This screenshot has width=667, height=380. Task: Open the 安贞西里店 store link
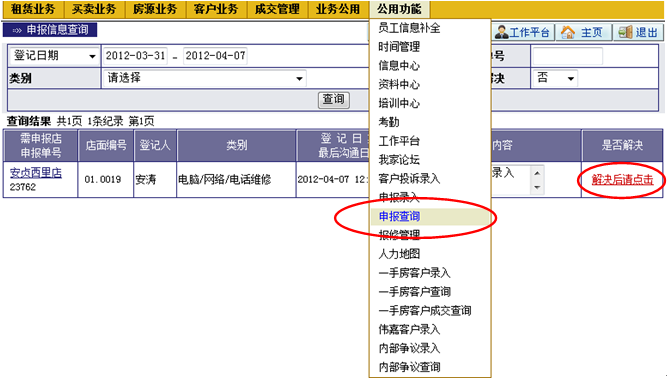(x=36, y=173)
